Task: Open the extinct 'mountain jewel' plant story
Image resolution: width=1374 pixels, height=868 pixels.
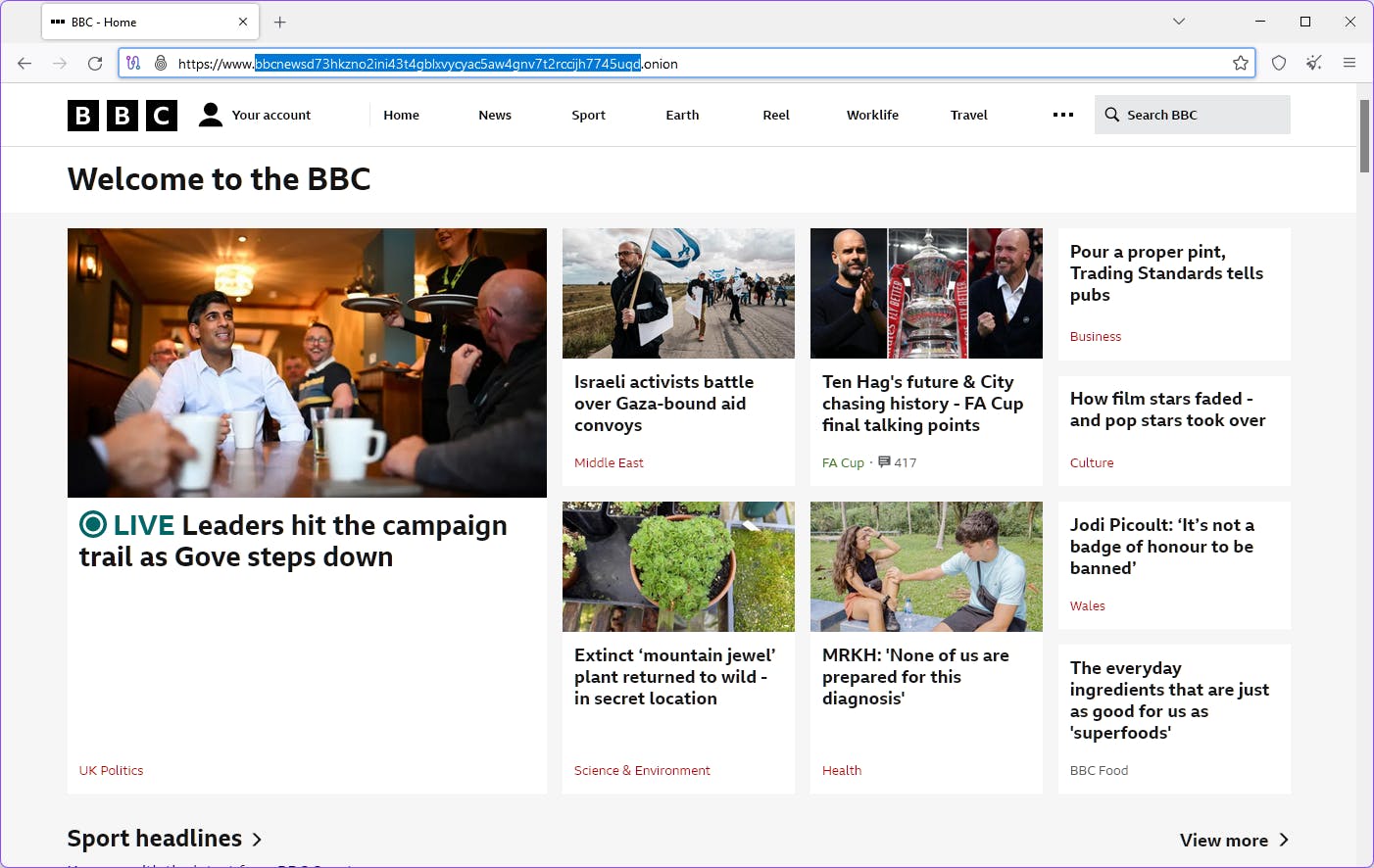Action: 674,677
